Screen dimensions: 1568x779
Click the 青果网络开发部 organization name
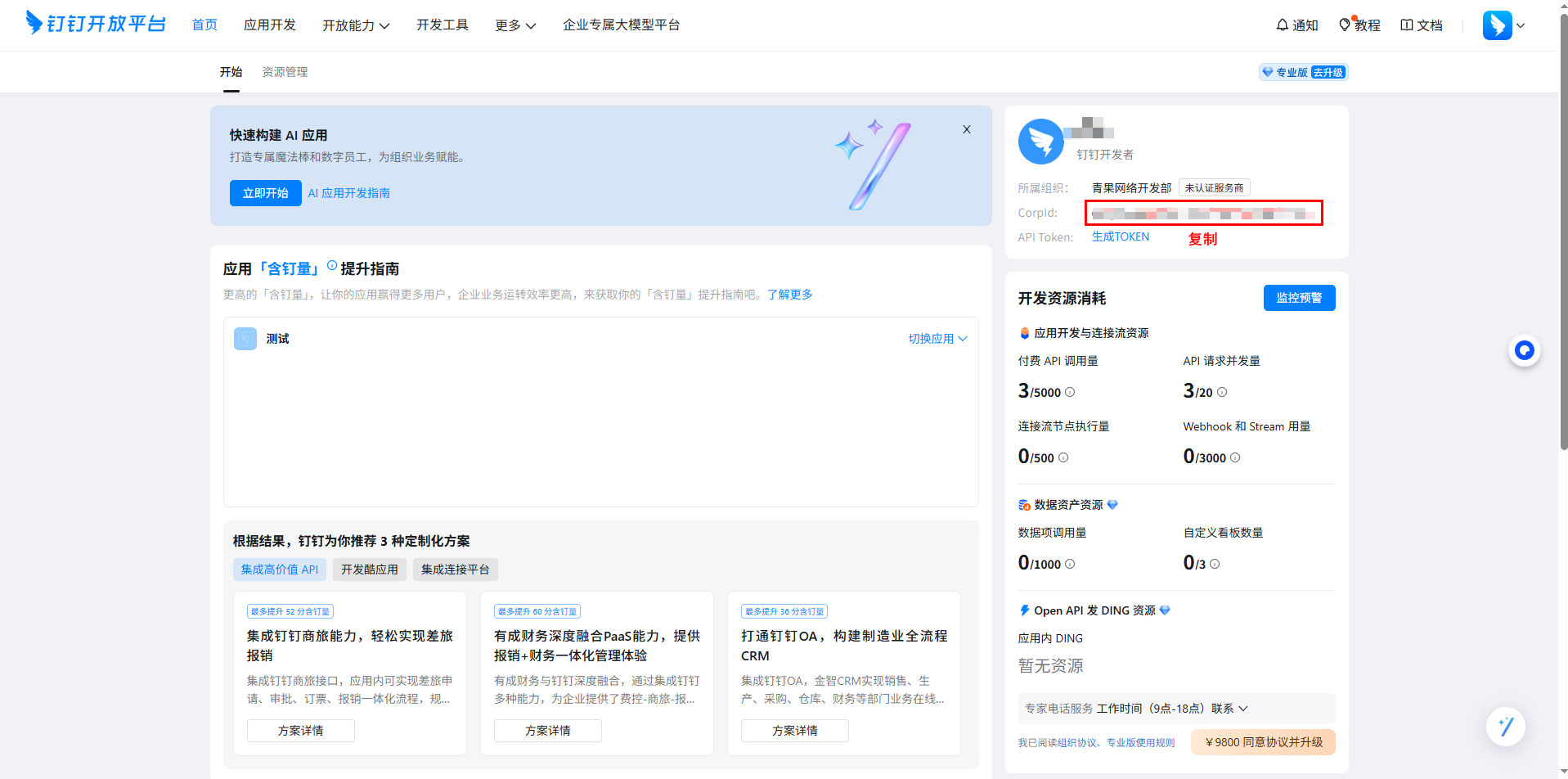[x=1131, y=188]
